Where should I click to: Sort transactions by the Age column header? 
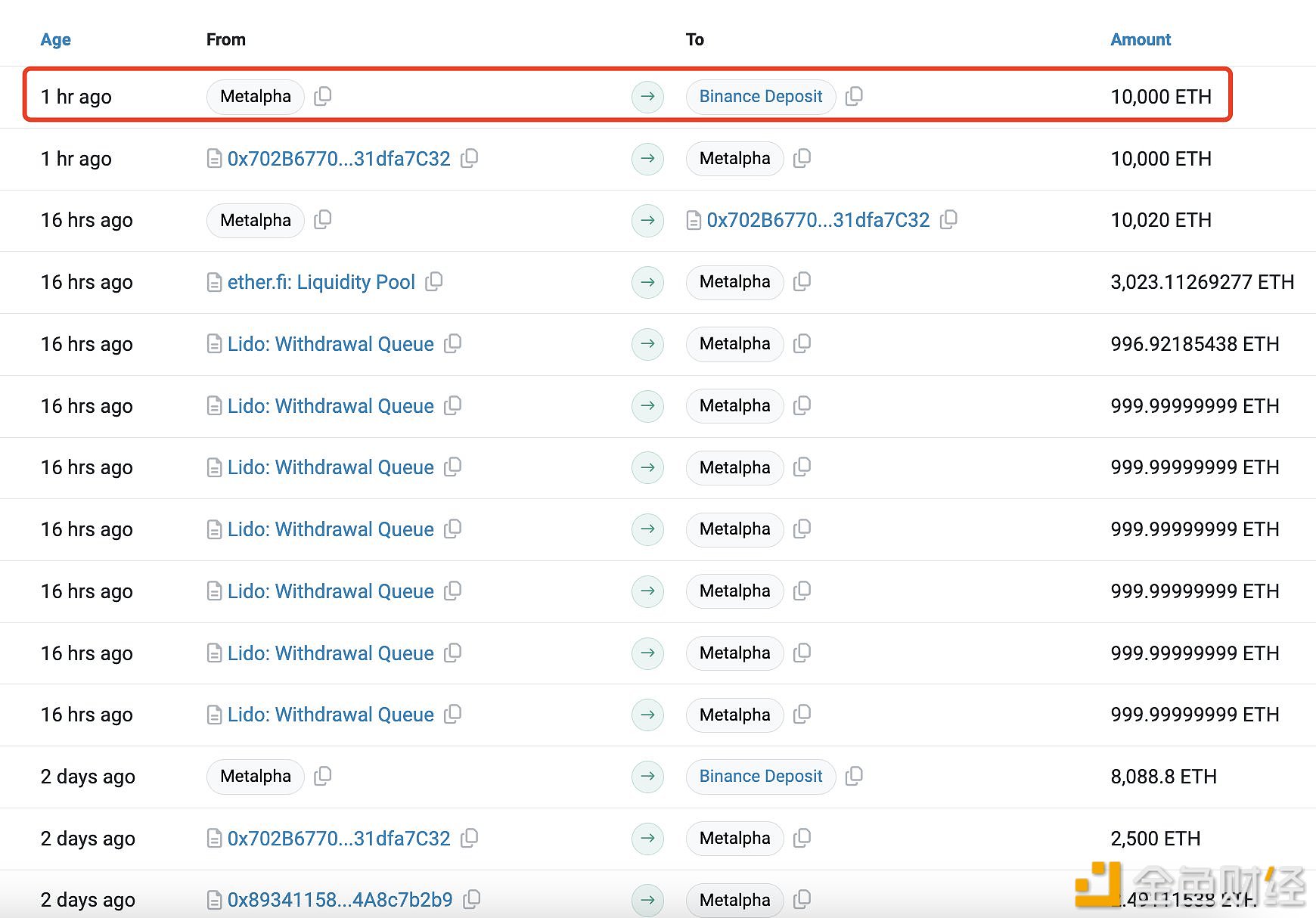[x=55, y=39]
